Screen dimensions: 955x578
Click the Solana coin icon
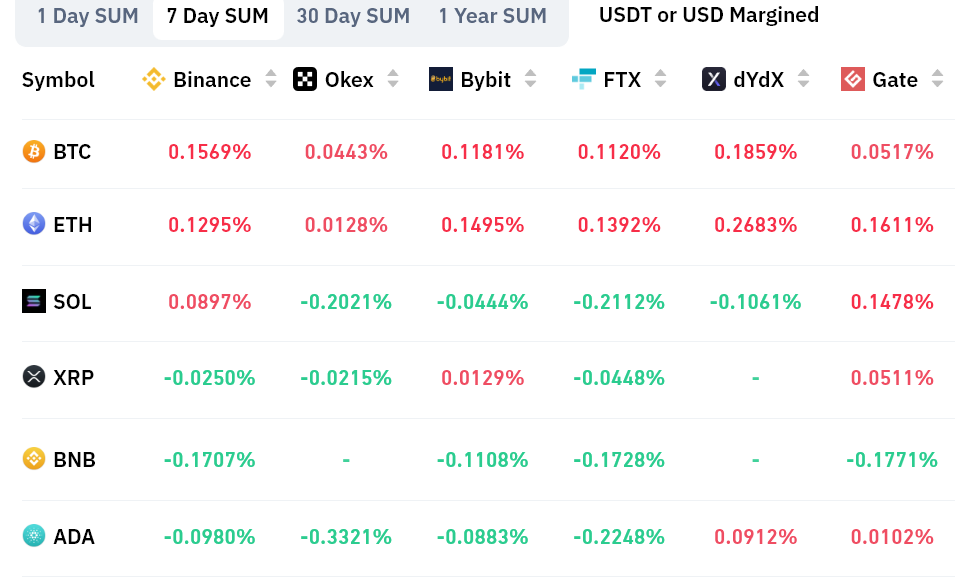34,301
